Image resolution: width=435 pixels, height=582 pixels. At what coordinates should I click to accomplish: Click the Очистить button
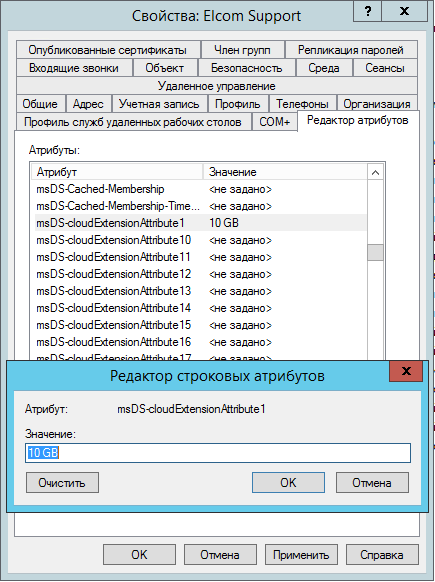click(x=62, y=483)
